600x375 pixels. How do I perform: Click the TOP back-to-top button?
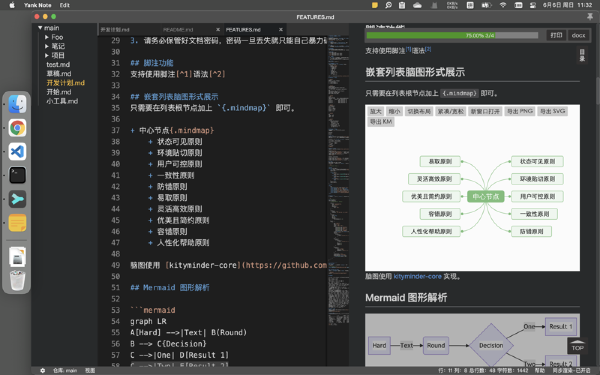click(577, 346)
